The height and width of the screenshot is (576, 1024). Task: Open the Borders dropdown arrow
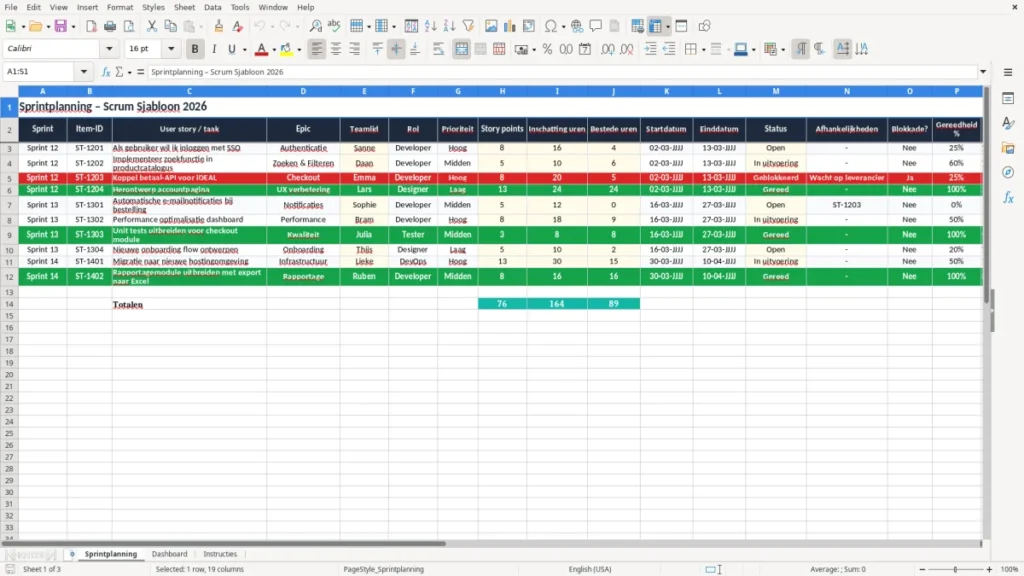tap(703, 50)
